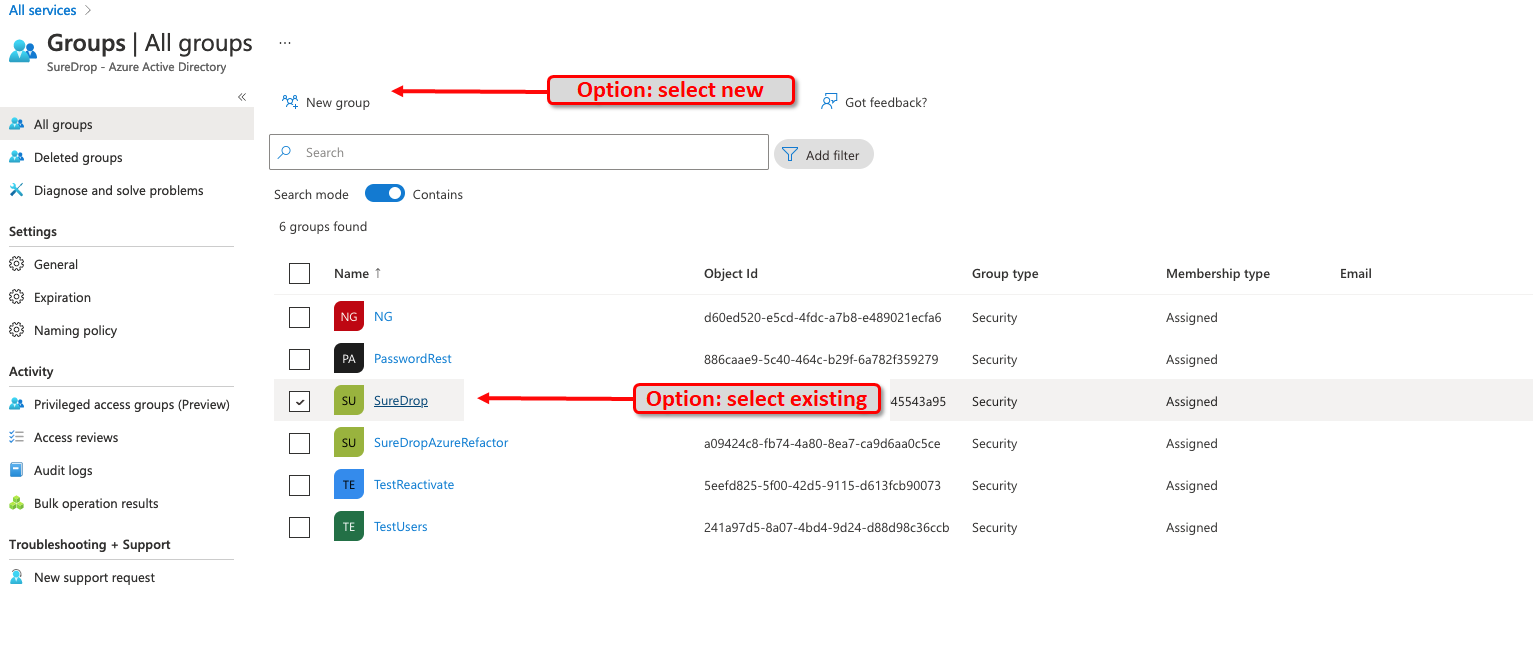Check the select-all header checkbox
1533x645 pixels.
[x=299, y=273]
